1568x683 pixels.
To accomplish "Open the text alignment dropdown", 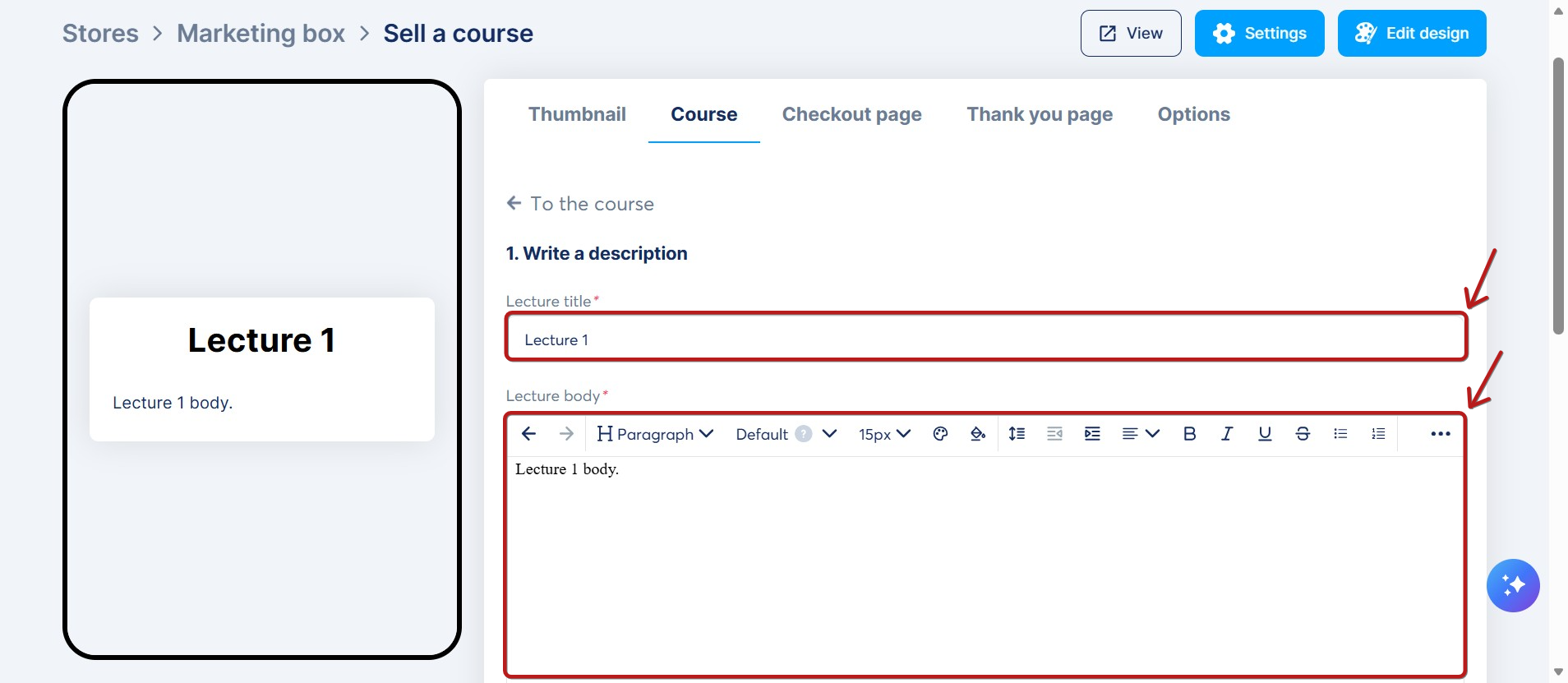I will tap(1141, 434).
